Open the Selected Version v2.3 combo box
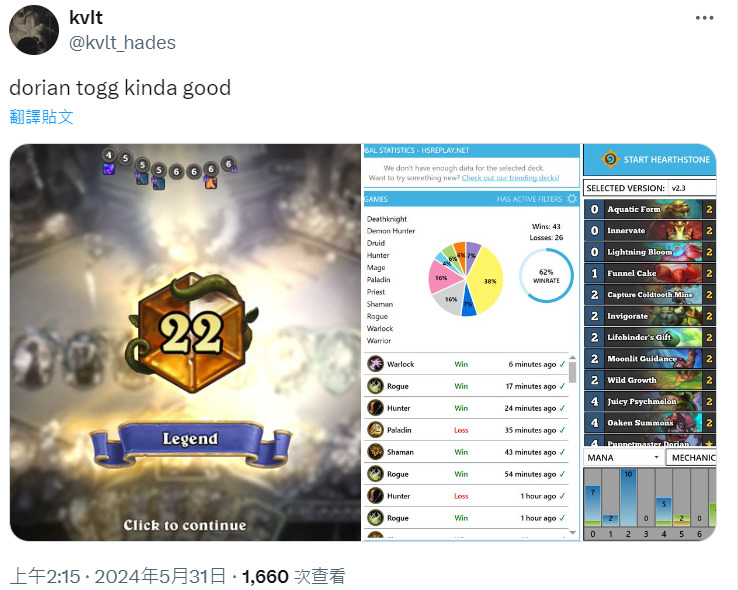This screenshot has height=590, width=738. (692, 188)
